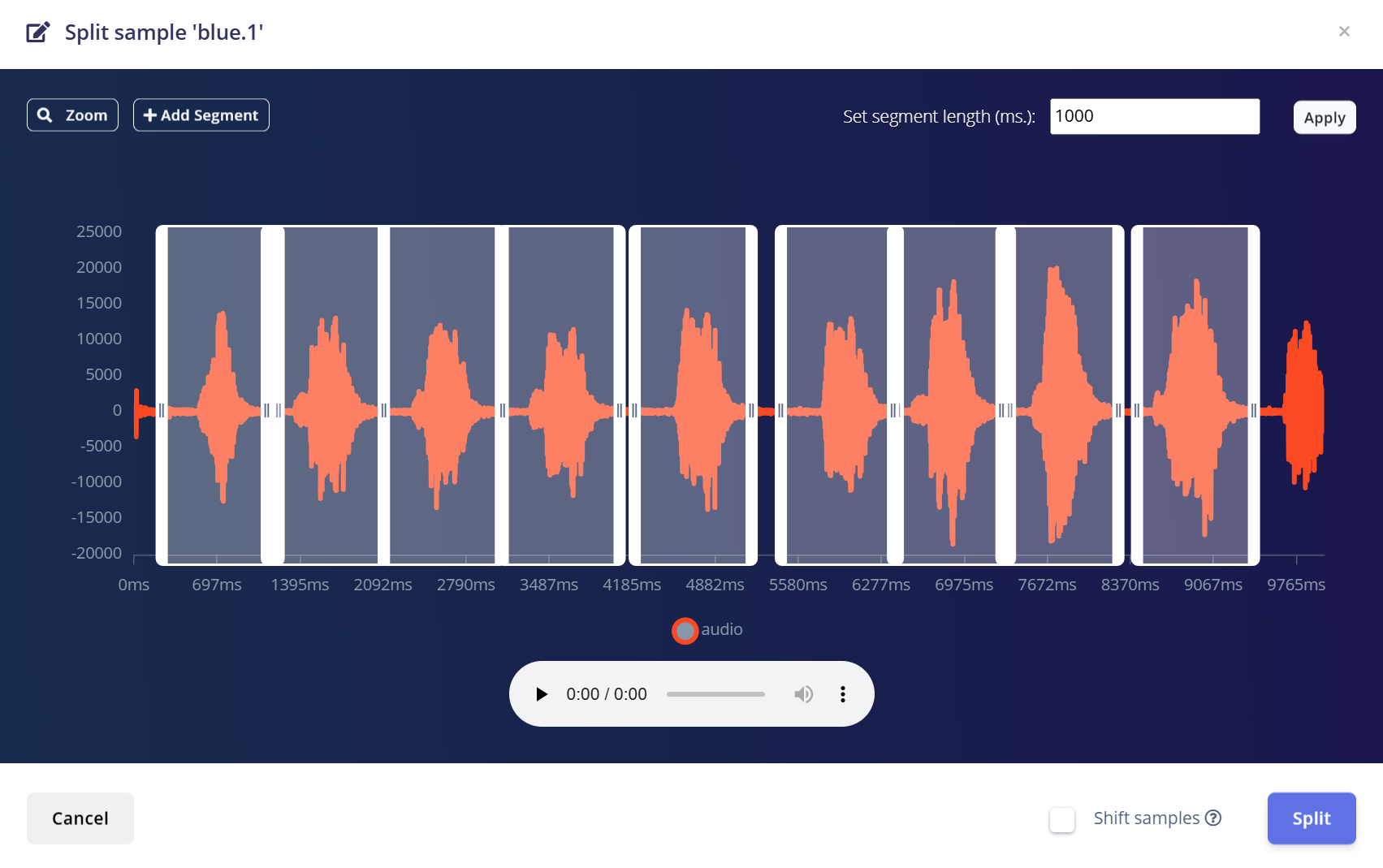Click the plus icon on Add Segment

tap(150, 114)
